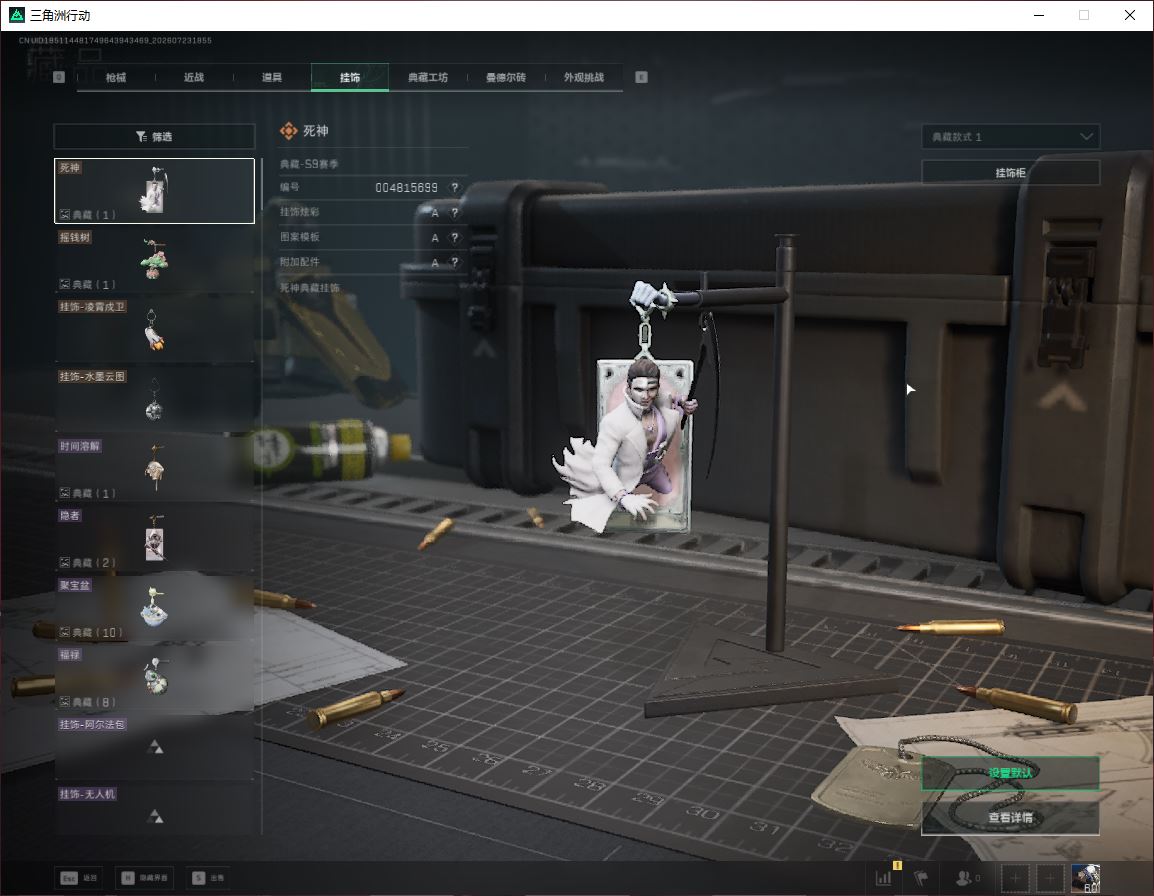Click the 查看详情 button
This screenshot has height=896, width=1154.
1010,818
